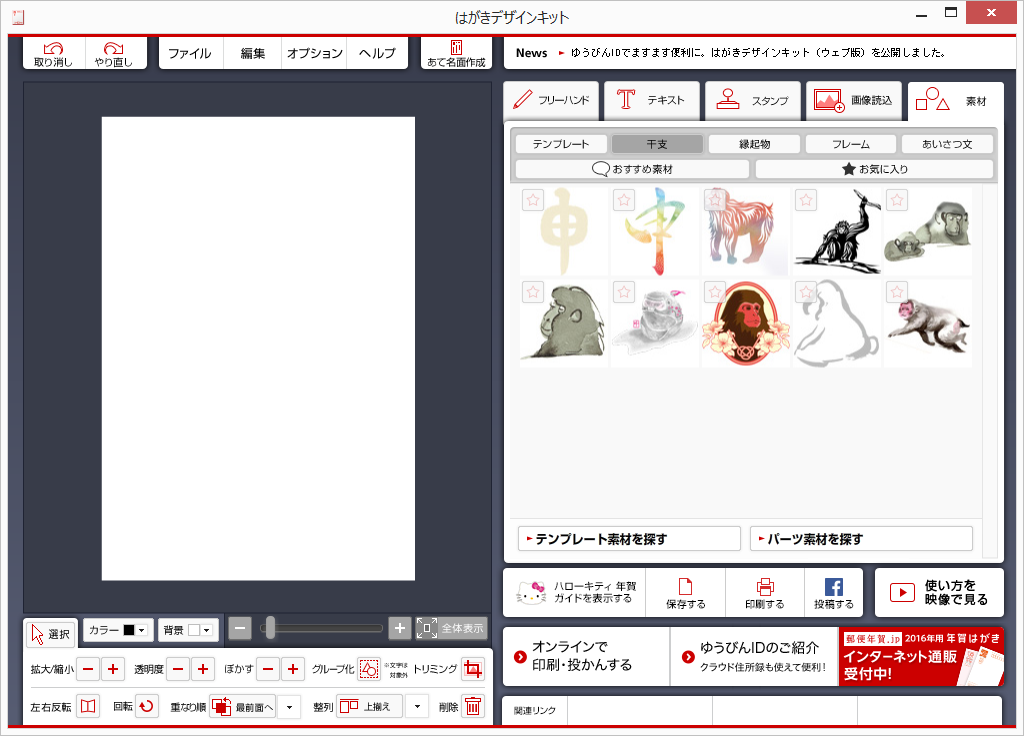Rotate the object using the 回転 icon

pyautogui.click(x=148, y=705)
